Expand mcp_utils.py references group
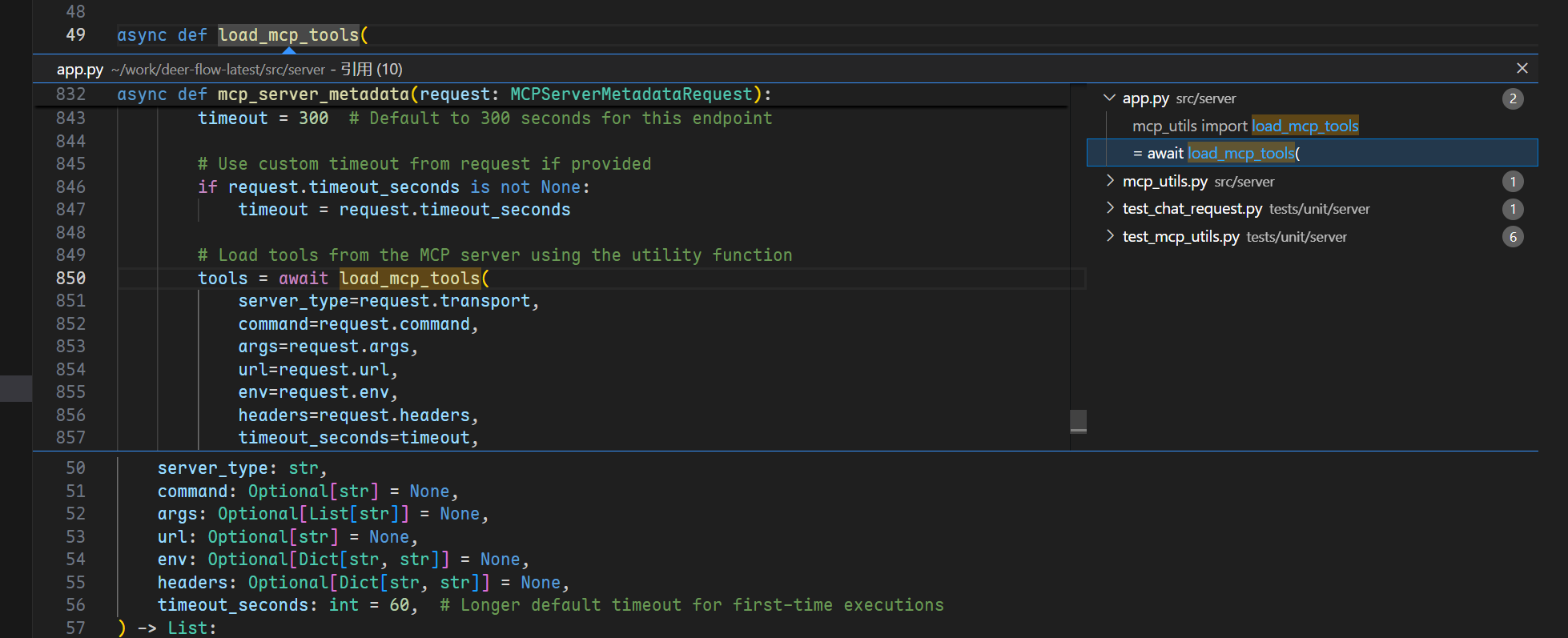Screen dimensions: 1568x638 (x=1109, y=182)
